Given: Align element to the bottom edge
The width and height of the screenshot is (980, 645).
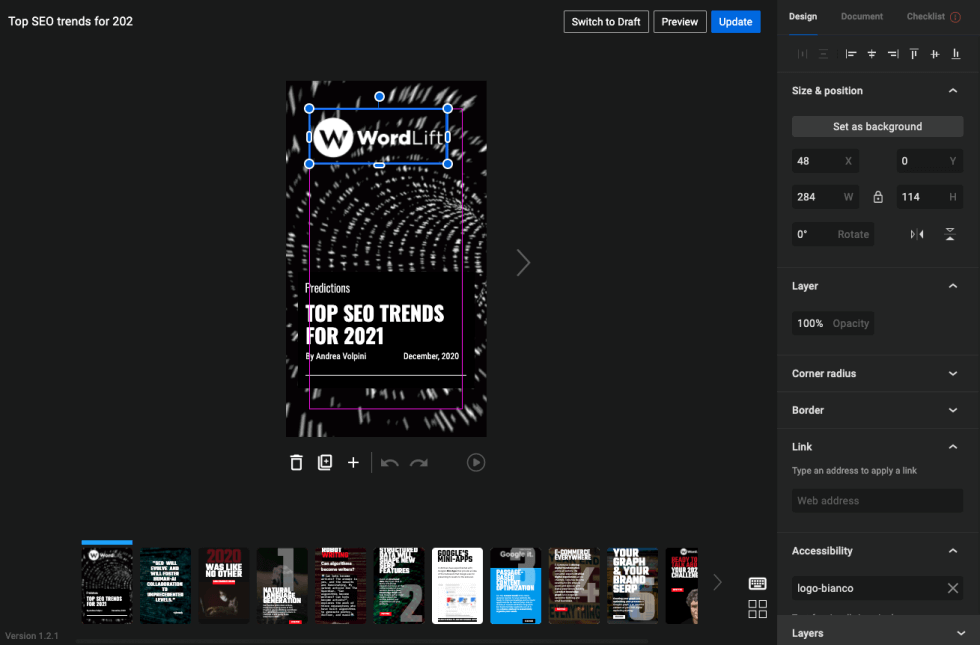Looking at the screenshot, I should coord(956,54).
